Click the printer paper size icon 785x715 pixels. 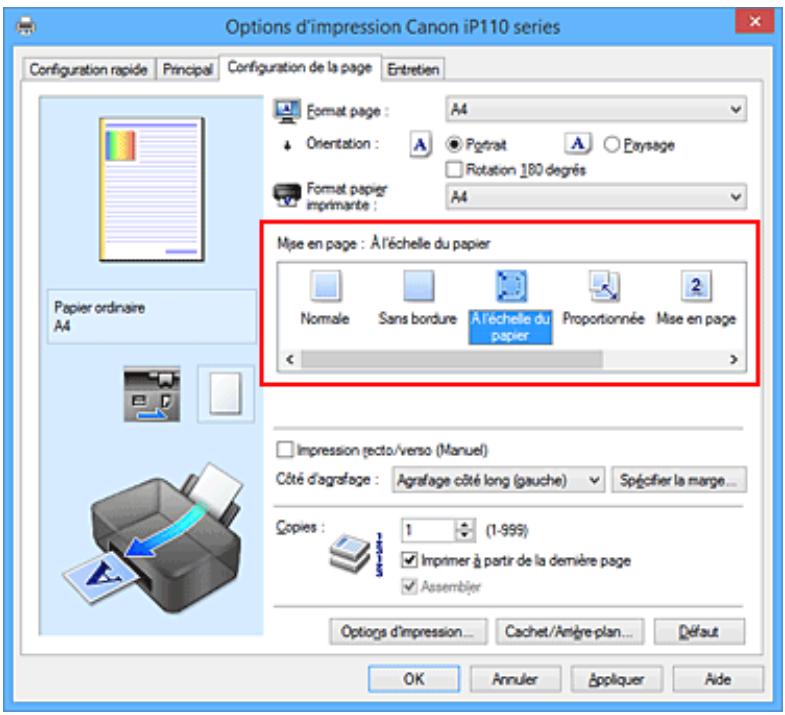coord(287,195)
